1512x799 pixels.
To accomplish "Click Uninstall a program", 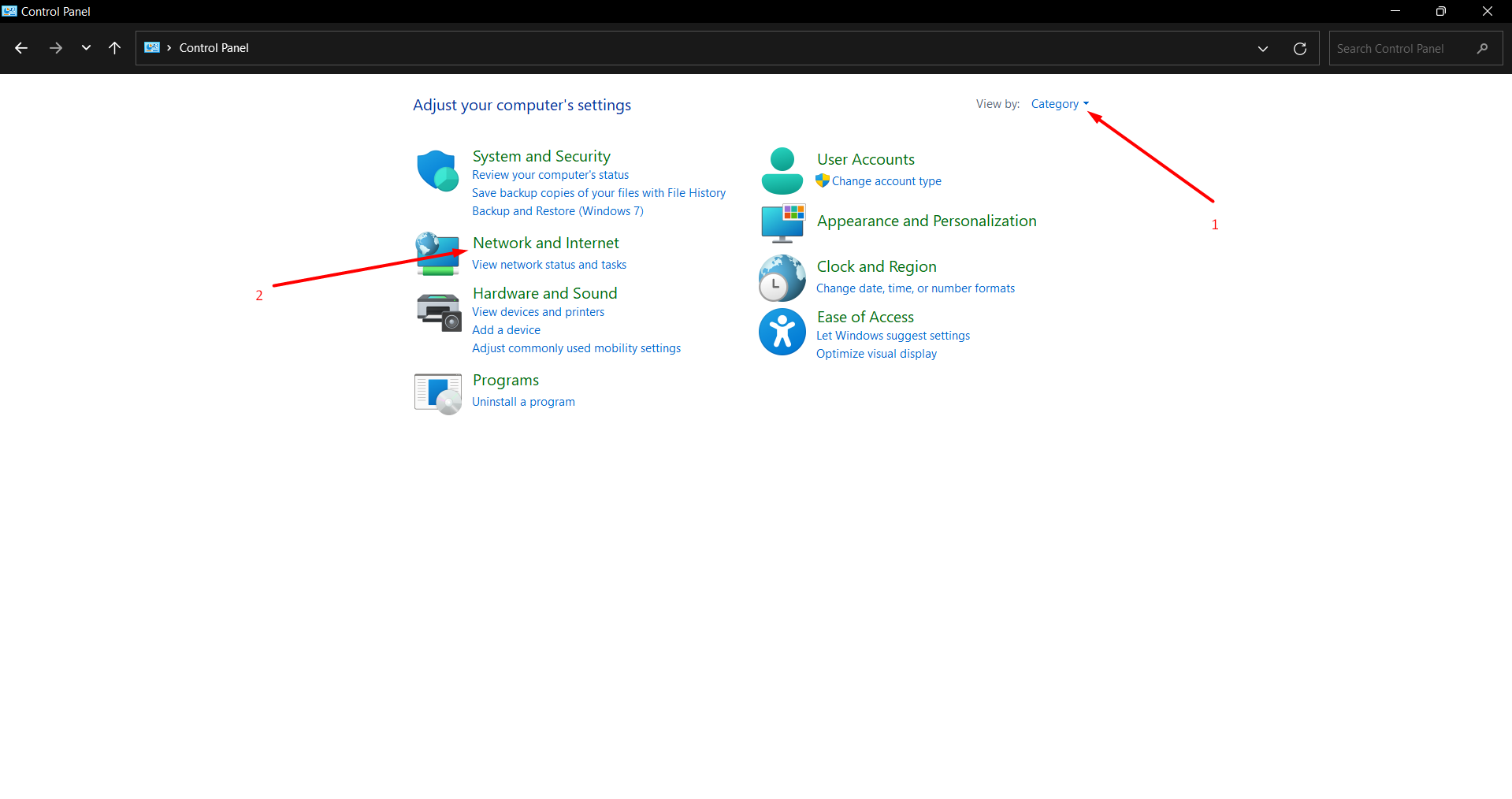I will click(524, 402).
